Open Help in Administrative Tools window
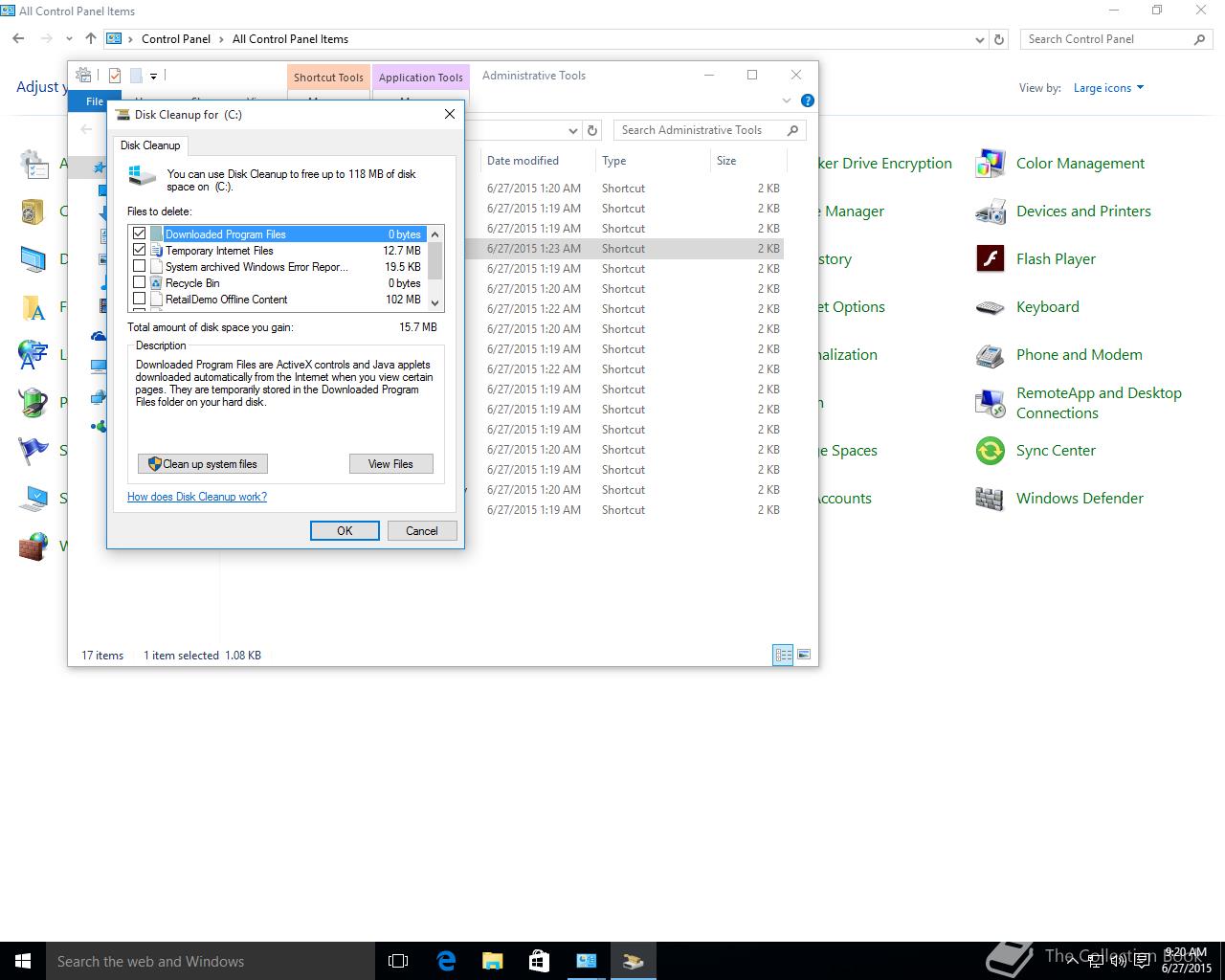1225x980 pixels. (807, 100)
